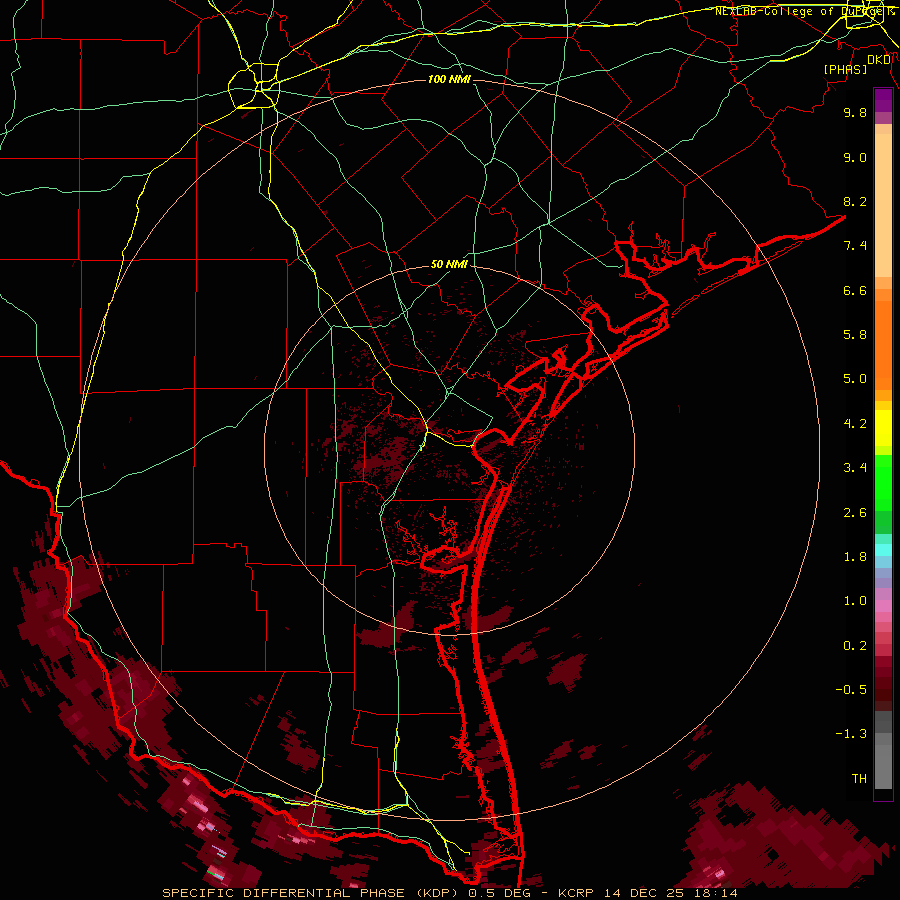Pick the purple top segment of color bar
Viewport: 900px width, 900px height.
tap(883, 100)
